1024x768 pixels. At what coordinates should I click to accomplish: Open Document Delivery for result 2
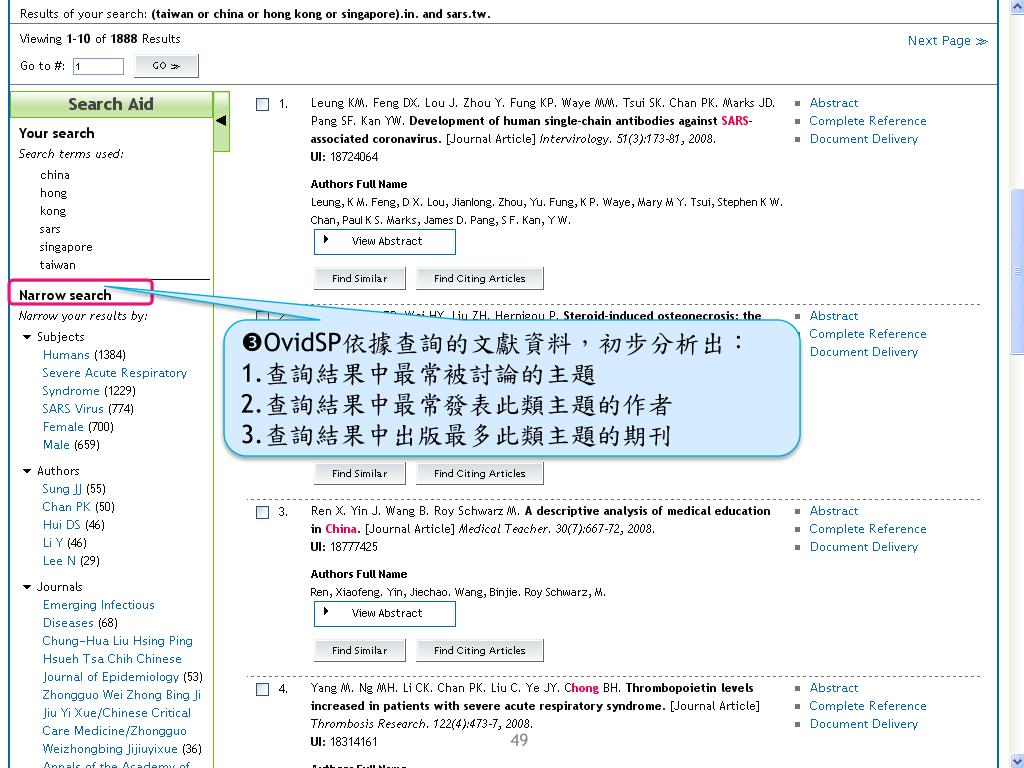(863, 351)
